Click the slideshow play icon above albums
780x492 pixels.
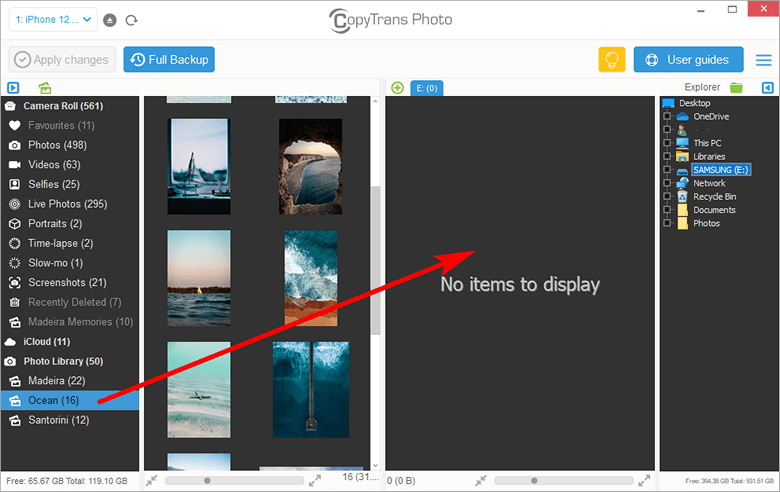coord(13,88)
